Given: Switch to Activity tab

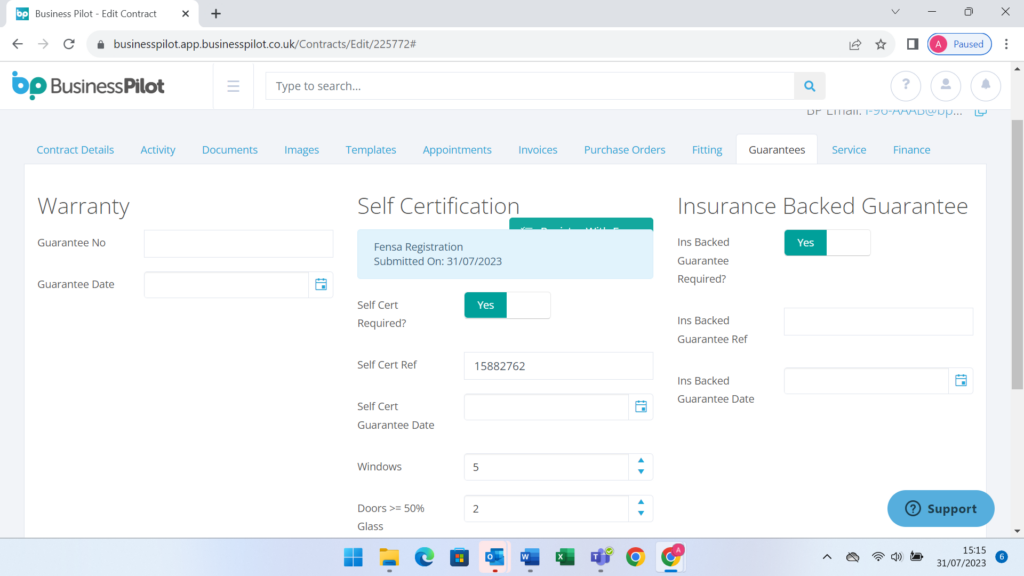Looking at the screenshot, I should click(158, 150).
